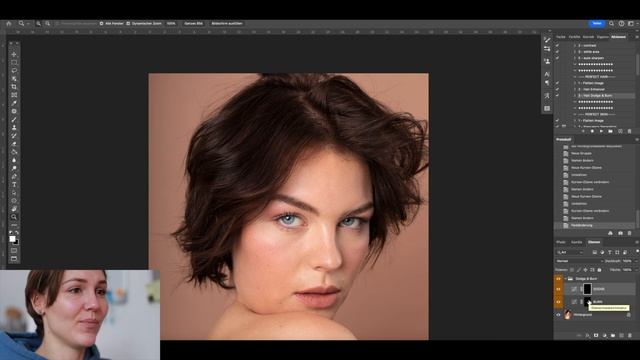Viewport: 640px width, 360px height.
Task: Open the Deckkraft opacity dropdown
Action: coord(636,261)
